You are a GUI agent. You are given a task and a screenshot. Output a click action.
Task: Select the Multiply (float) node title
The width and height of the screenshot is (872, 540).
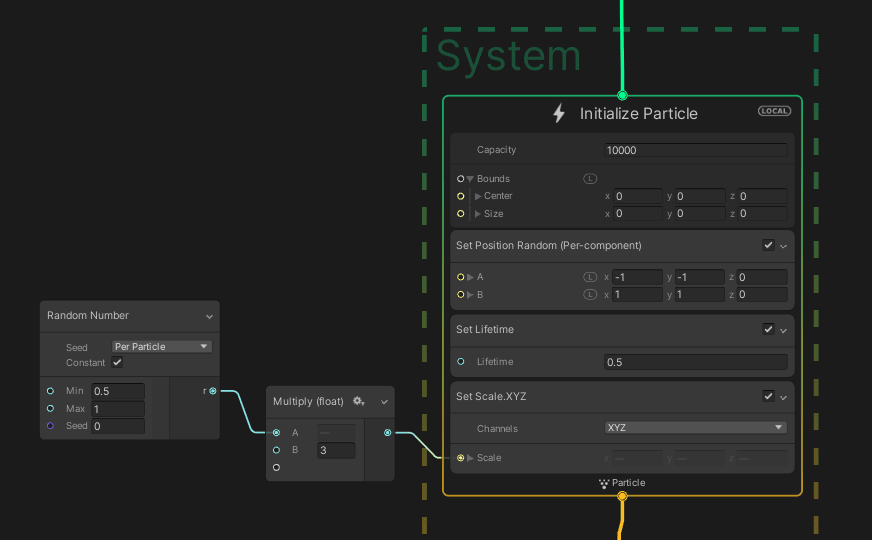tap(308, 401)
